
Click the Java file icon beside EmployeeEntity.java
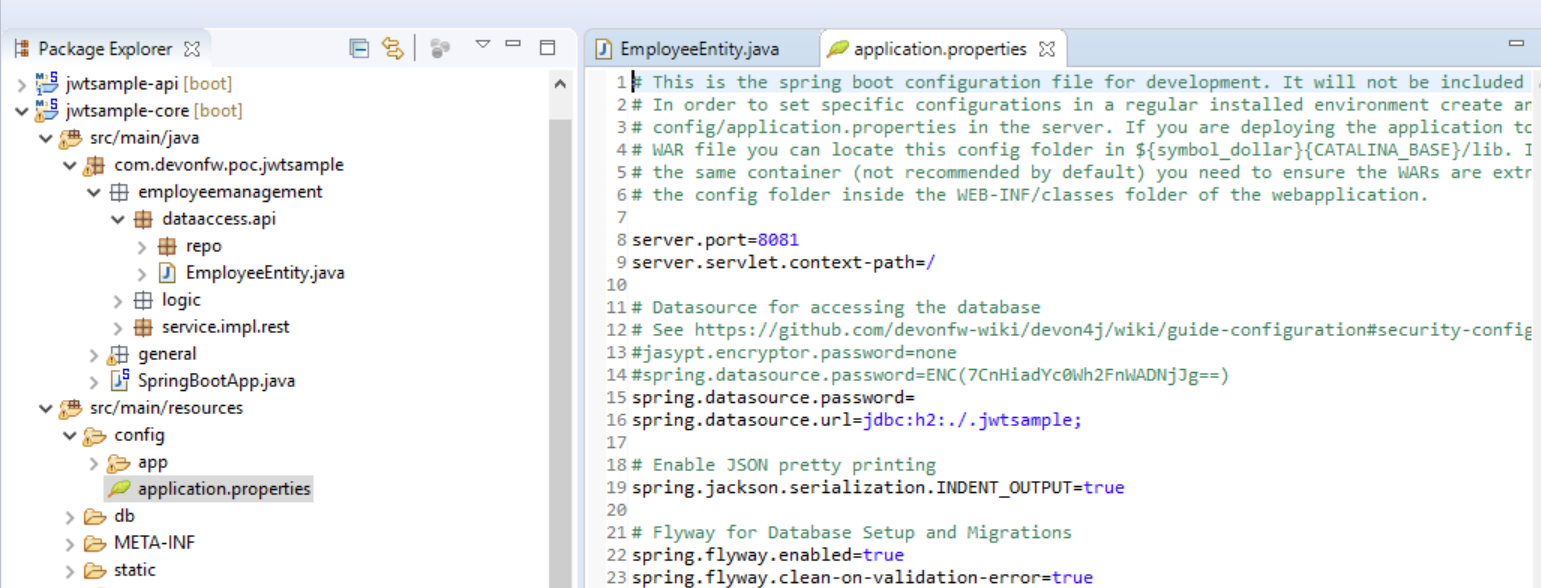tap(168, 272)
